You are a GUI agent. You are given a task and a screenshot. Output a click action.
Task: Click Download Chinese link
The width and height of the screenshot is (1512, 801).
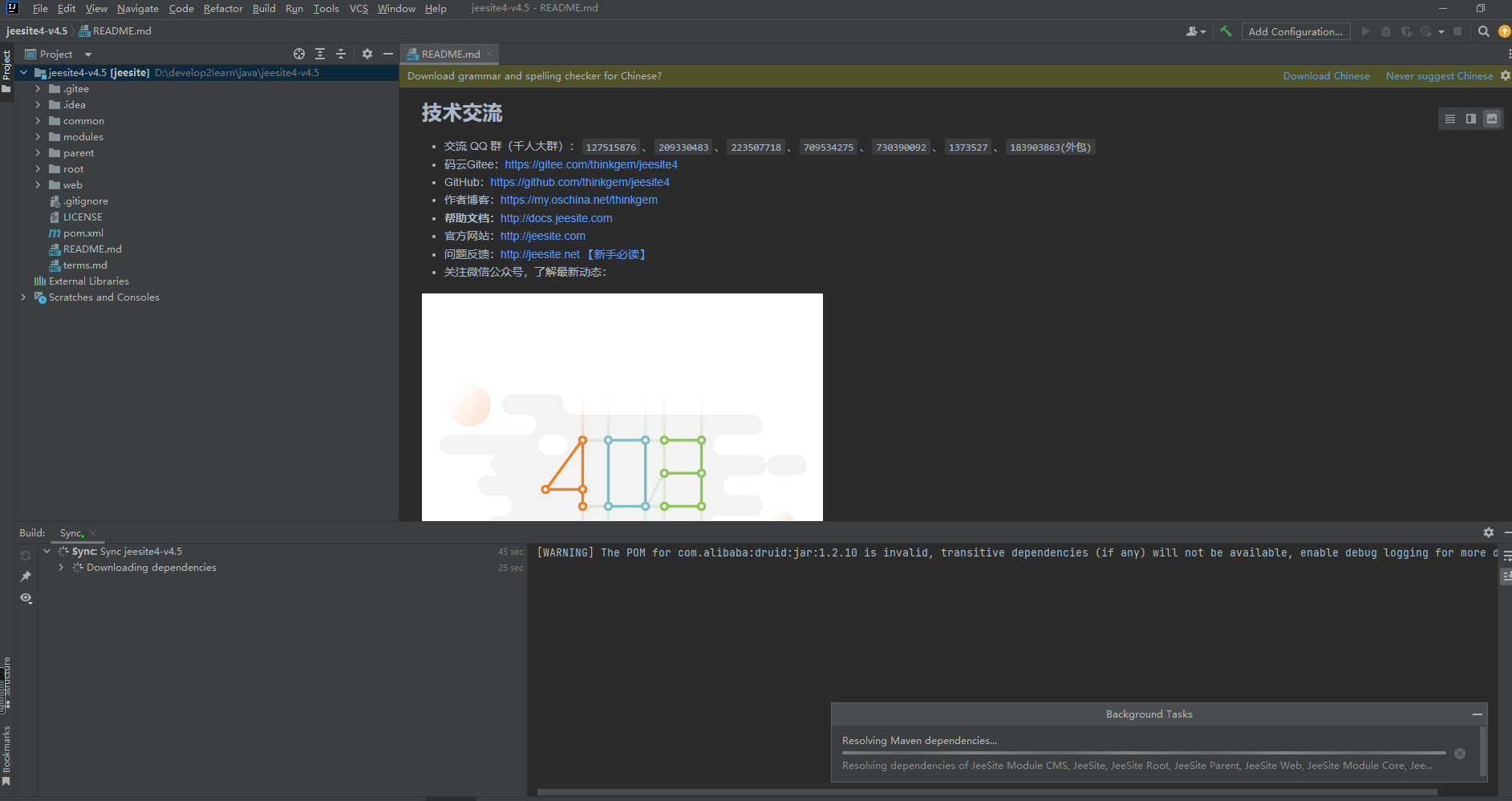(1326, 76)
